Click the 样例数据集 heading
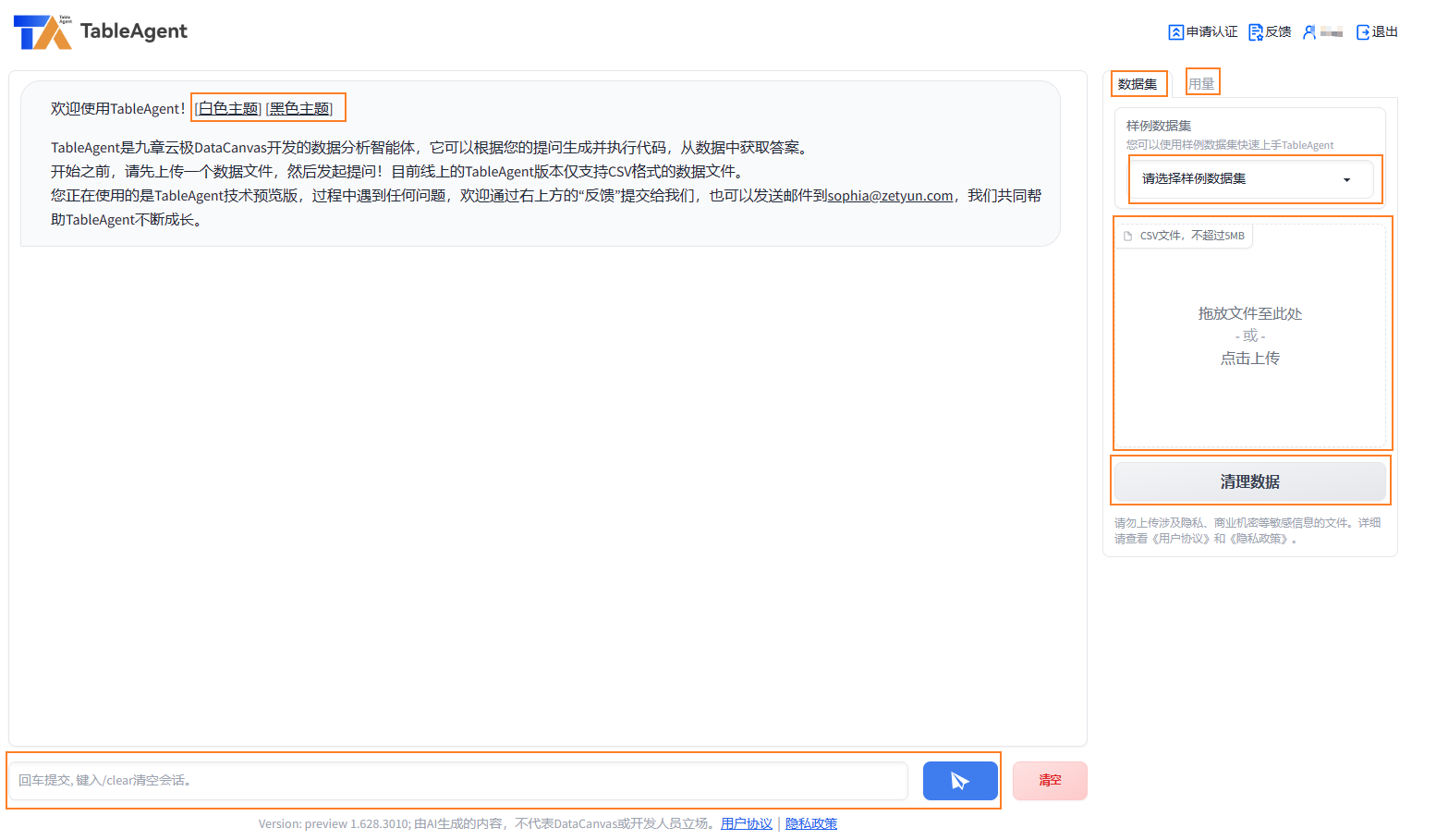The width and height of the screenshot is (1436, 840). (1159, 126)
